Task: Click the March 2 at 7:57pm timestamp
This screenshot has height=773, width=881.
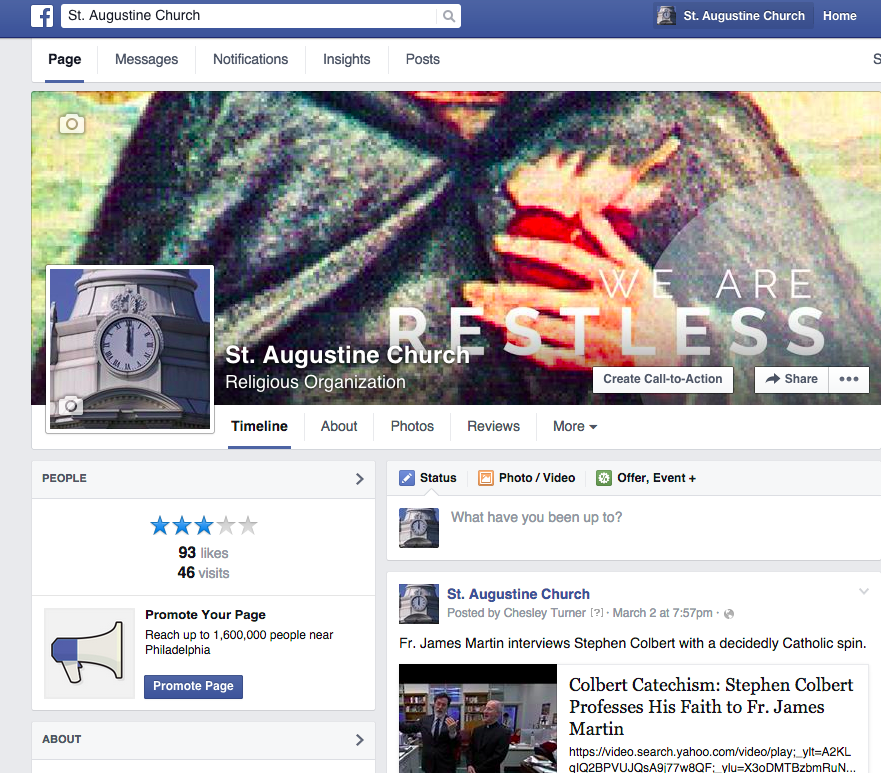Action: click(662, 613)
